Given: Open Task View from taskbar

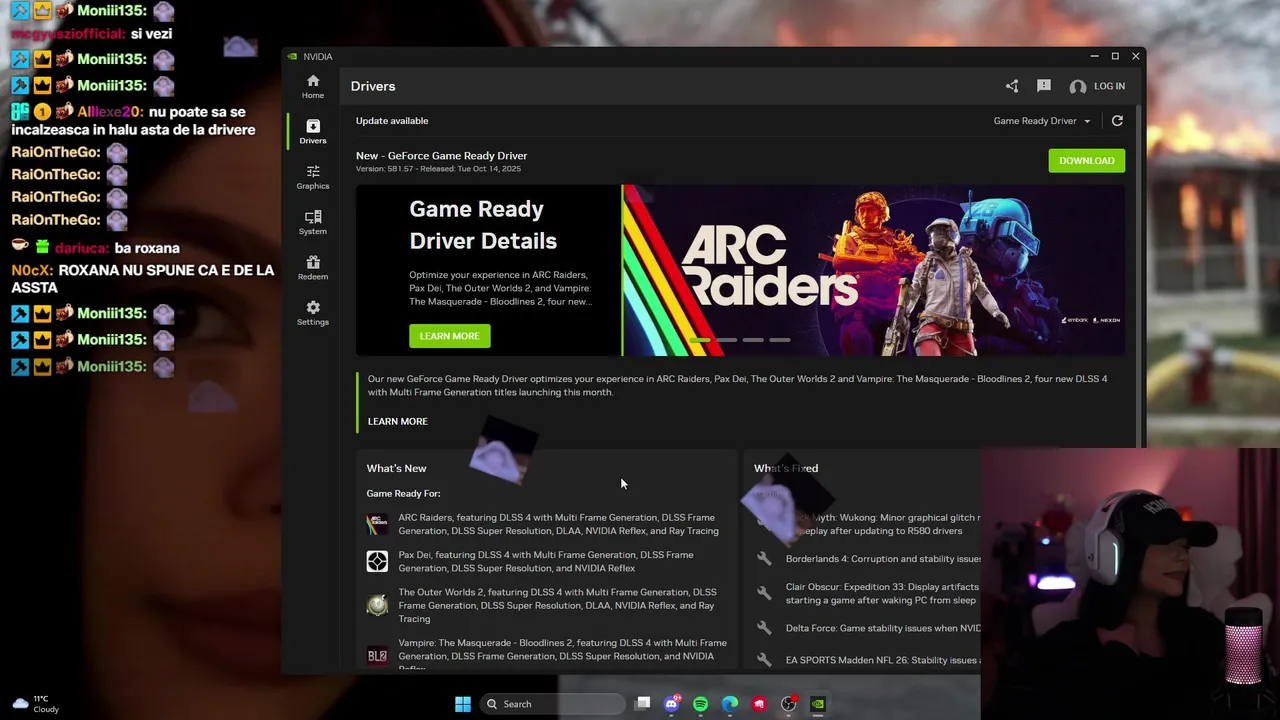Looking at the screenshot, I should point(643,704).
